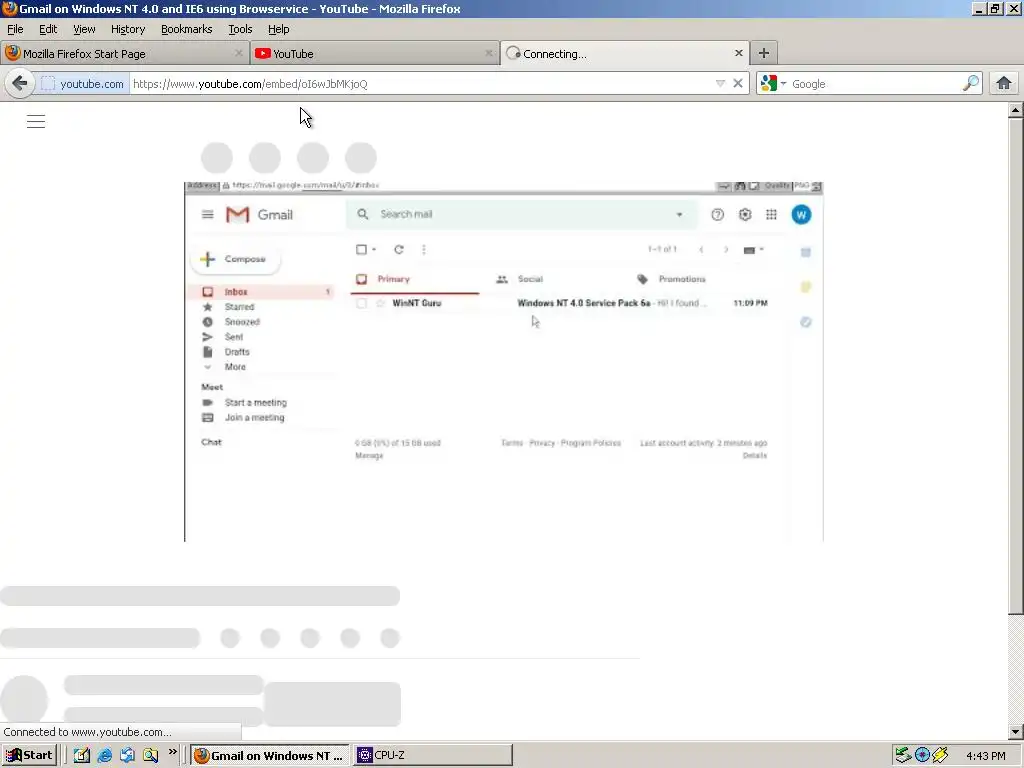Screen dimensions: 1024x768
Task: Open the YouTube hamburger guide menu
Action: 36,121
